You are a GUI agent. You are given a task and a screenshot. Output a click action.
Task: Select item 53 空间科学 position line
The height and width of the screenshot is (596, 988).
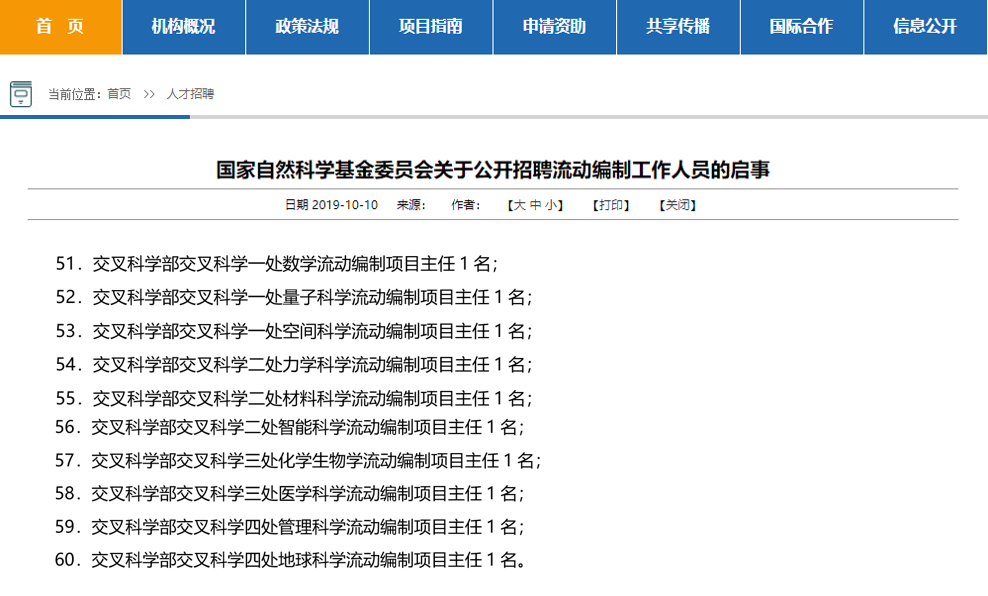[x=294, y=331]
